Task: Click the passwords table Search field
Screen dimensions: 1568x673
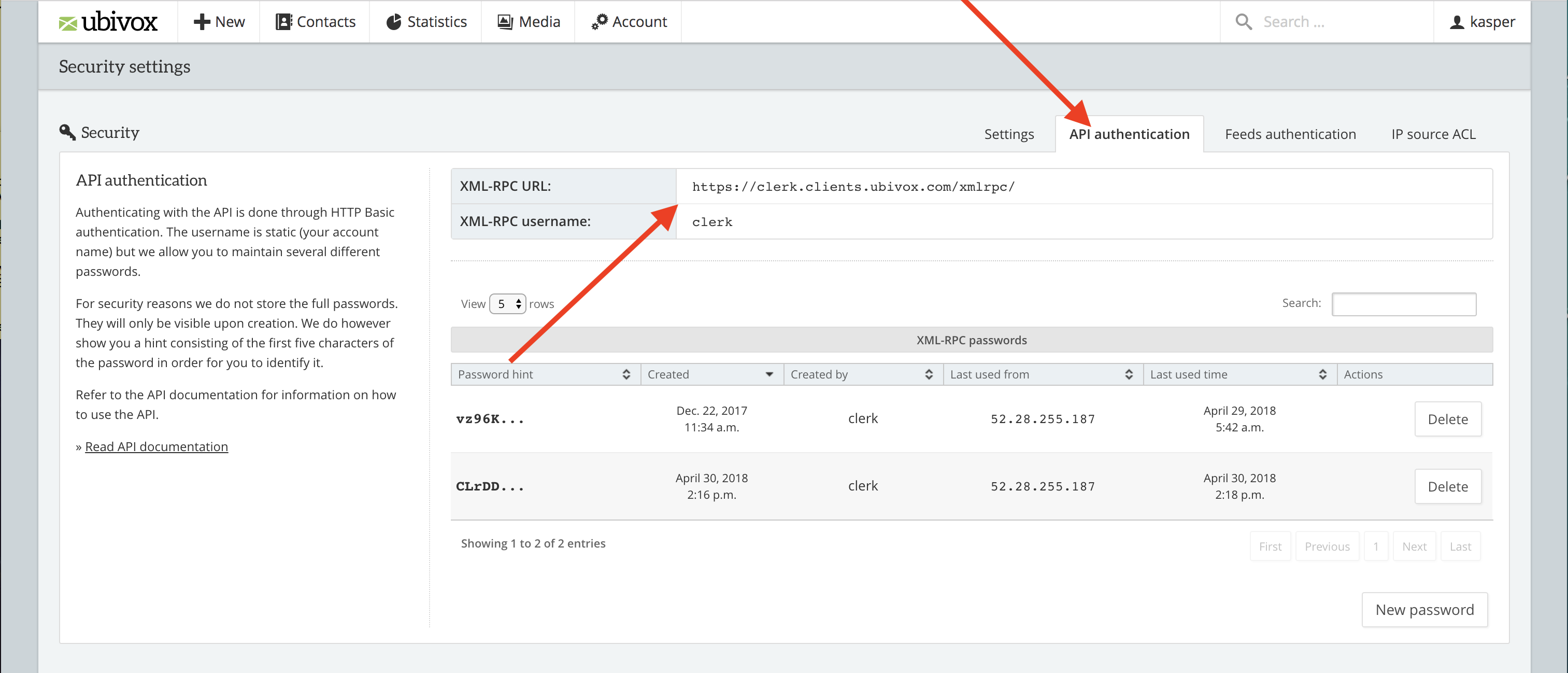Action: [1403, 304]
